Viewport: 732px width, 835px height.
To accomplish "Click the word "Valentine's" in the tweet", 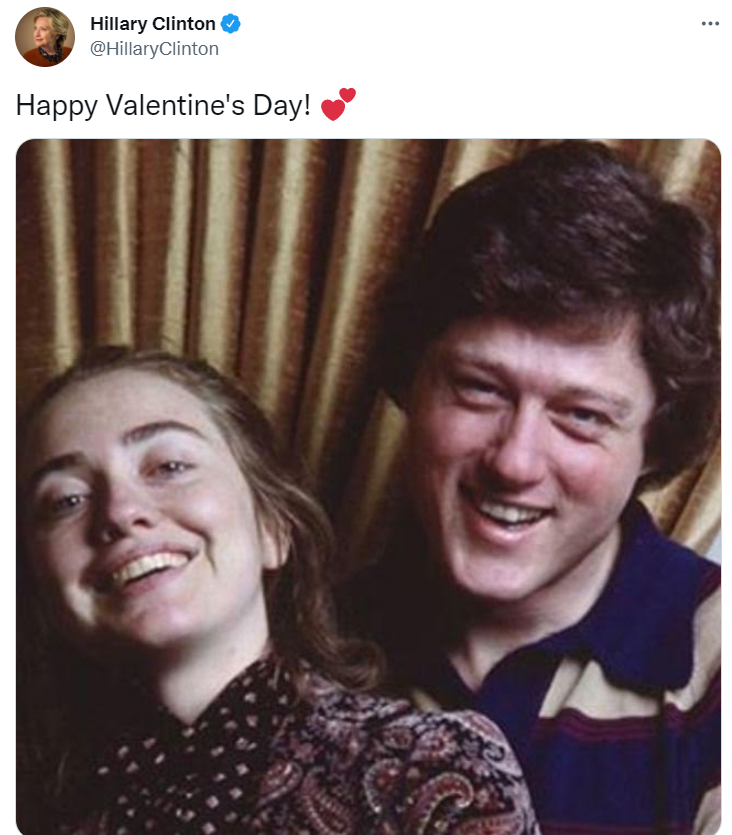I will 176,105.
